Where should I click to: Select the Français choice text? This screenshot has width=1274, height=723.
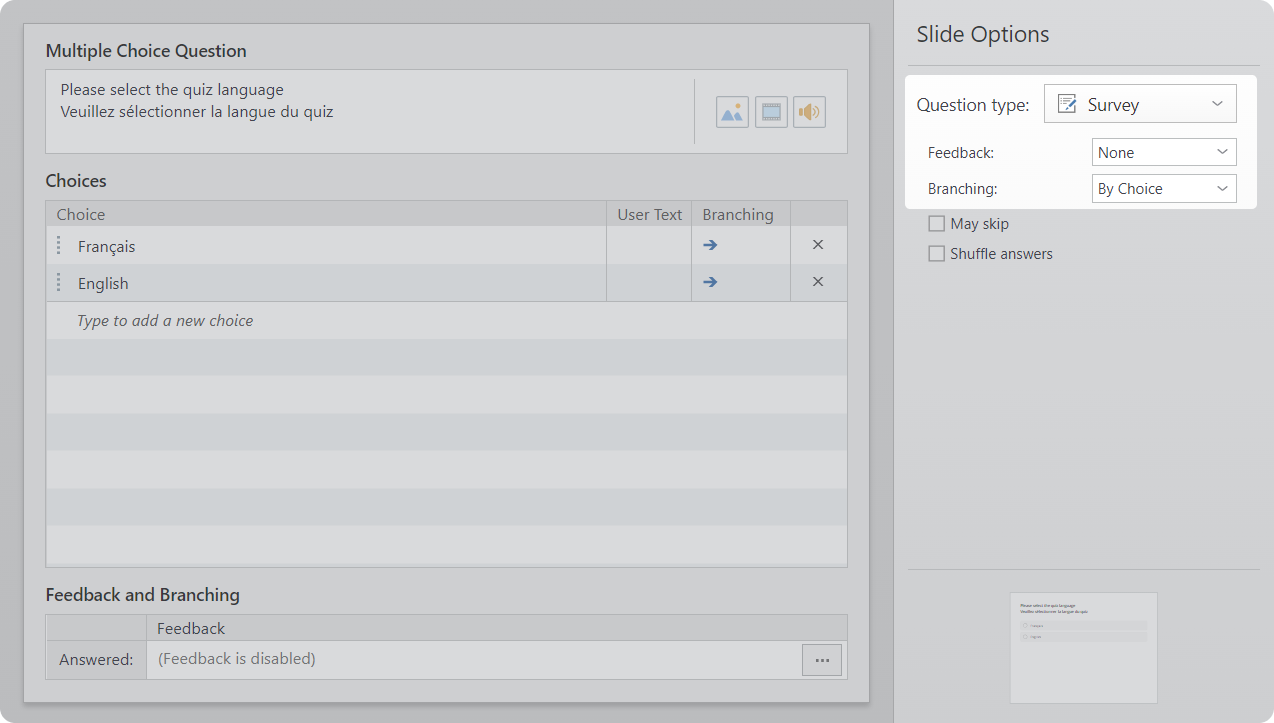click(x=107, y=246)
